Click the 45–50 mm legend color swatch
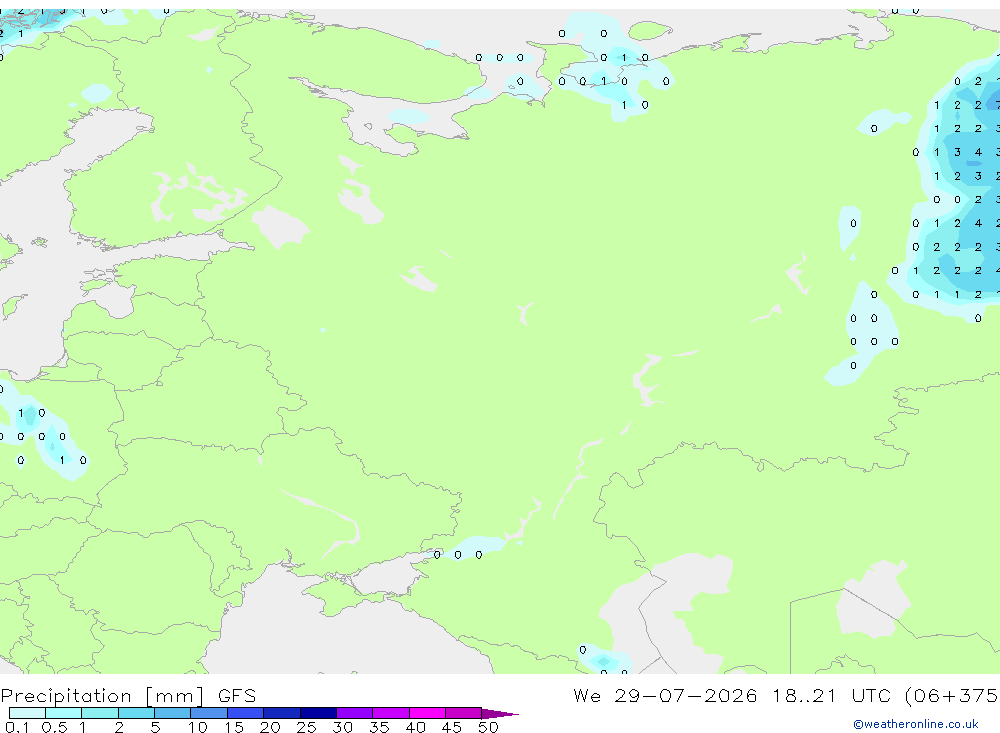 click(x=463, y=713)
